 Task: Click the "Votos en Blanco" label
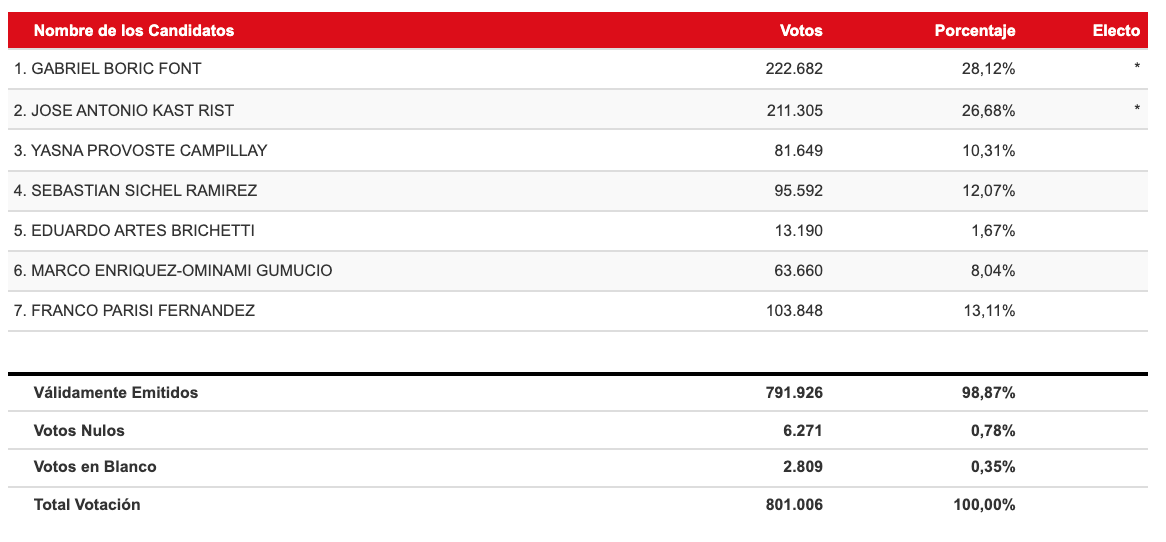95,466
